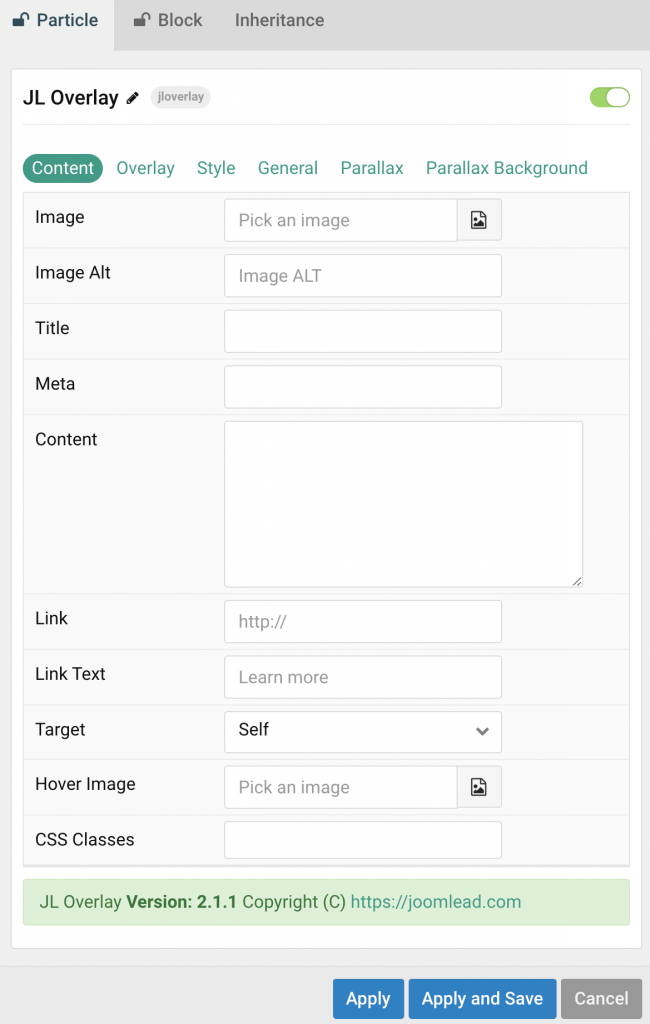Screen dimensions: 650x1024
Task: Open the General tab
Action: 287,168
